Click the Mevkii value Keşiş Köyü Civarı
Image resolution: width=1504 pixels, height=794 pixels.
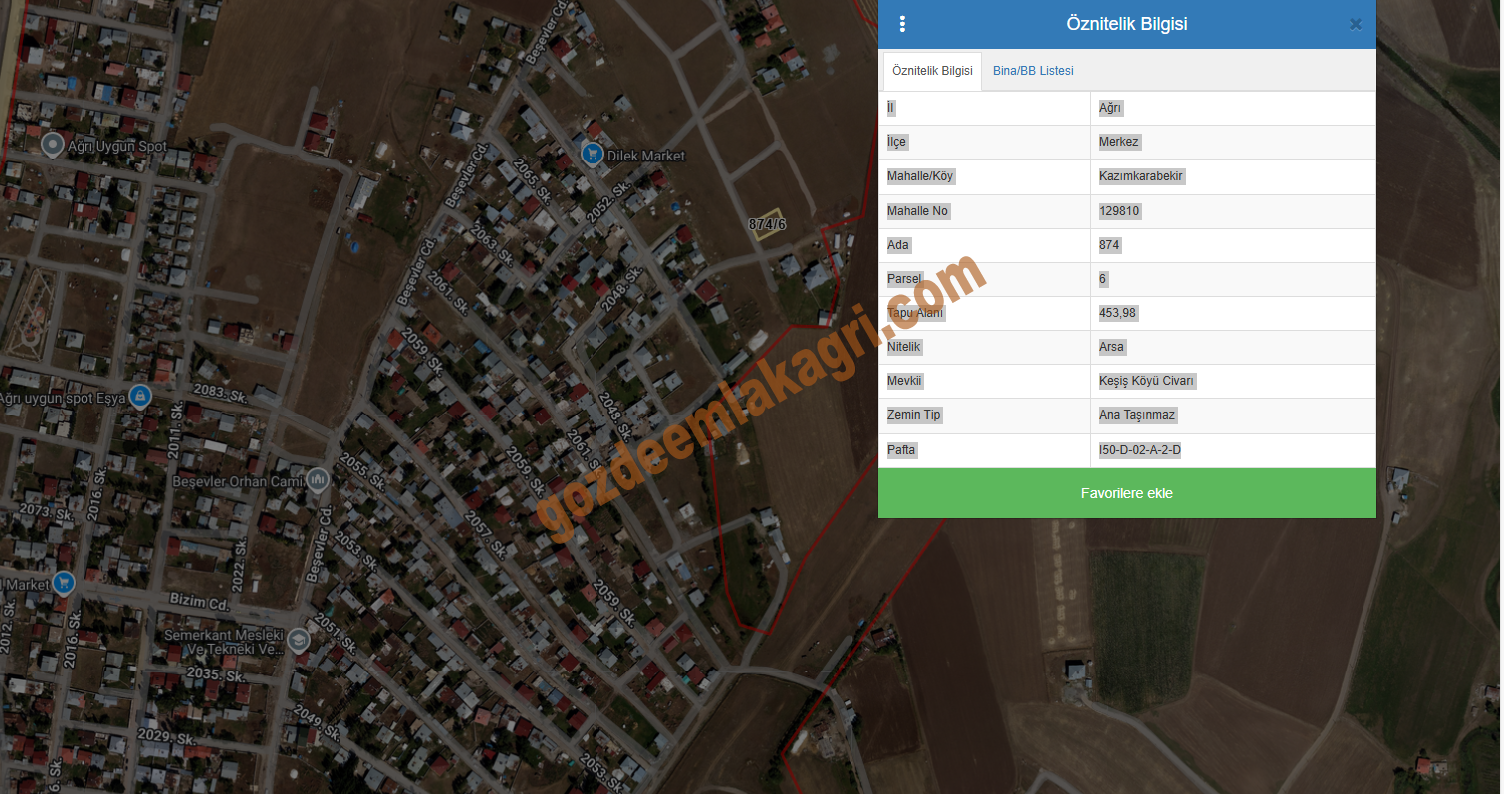click(x=1146, y=381)
